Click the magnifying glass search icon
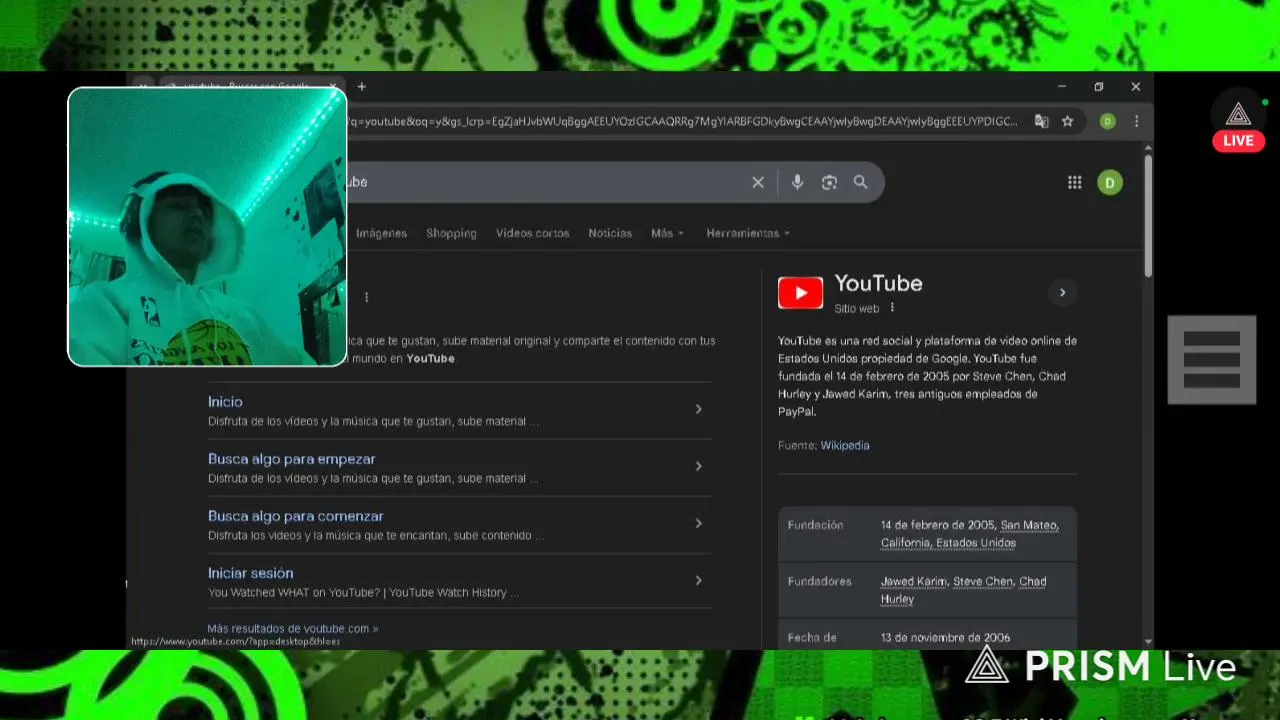The height and width of the screenshot is (720, 1280). point(860,182)
